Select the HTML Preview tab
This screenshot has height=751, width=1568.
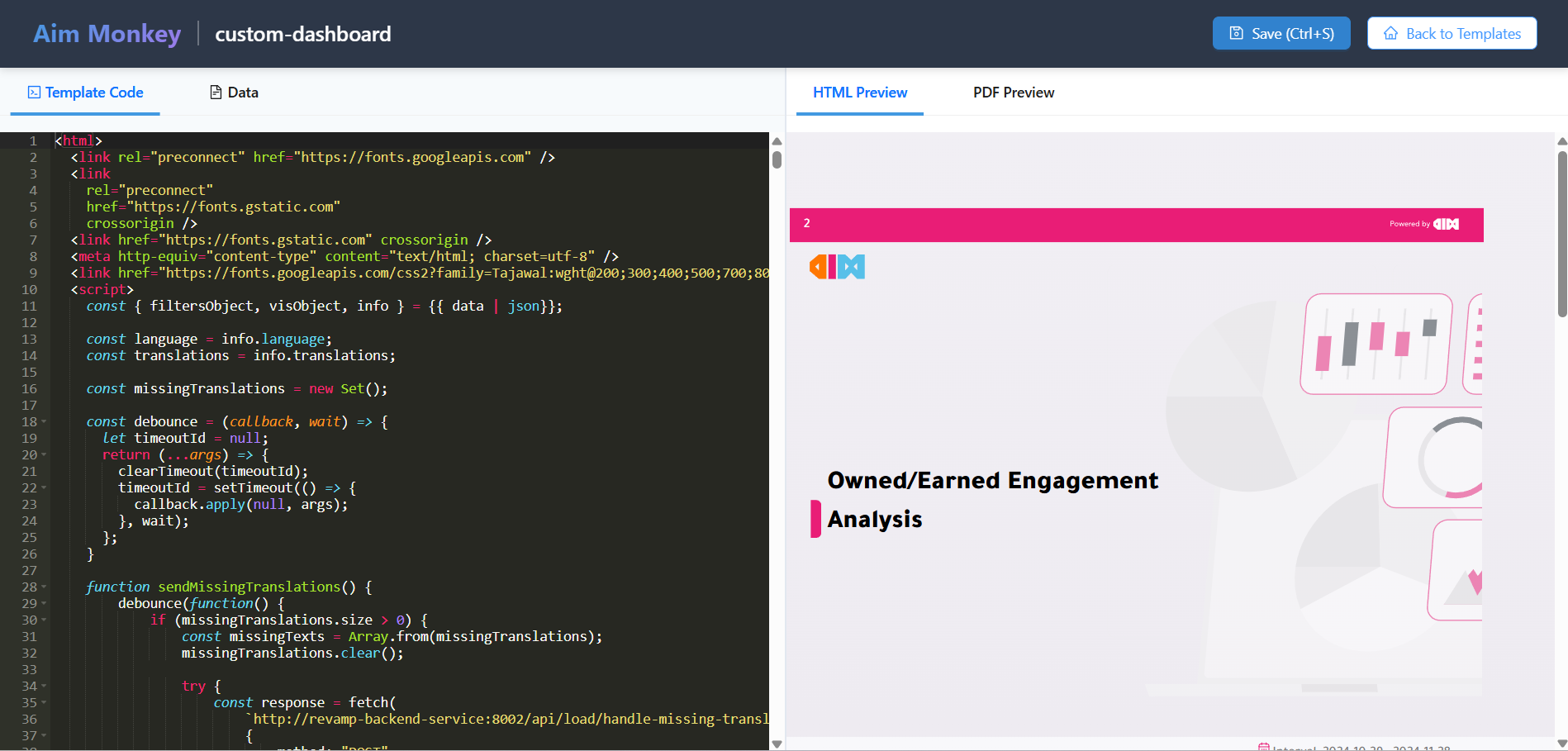pyautogui.click(x=859, y=93)
